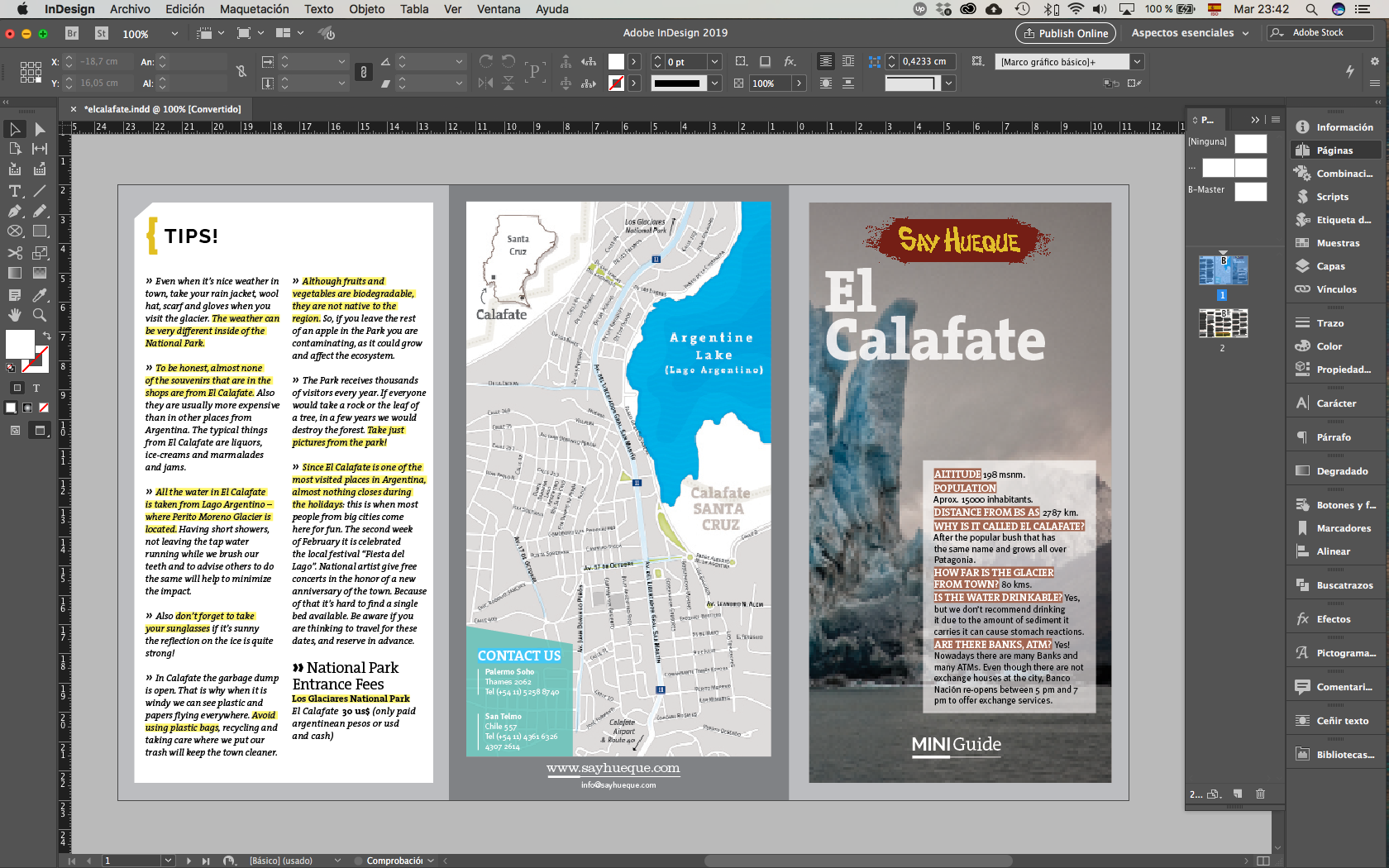Open the Marco gráfico básico object style dropdown
This screenshot has height=868, width=1389.
1137,62
